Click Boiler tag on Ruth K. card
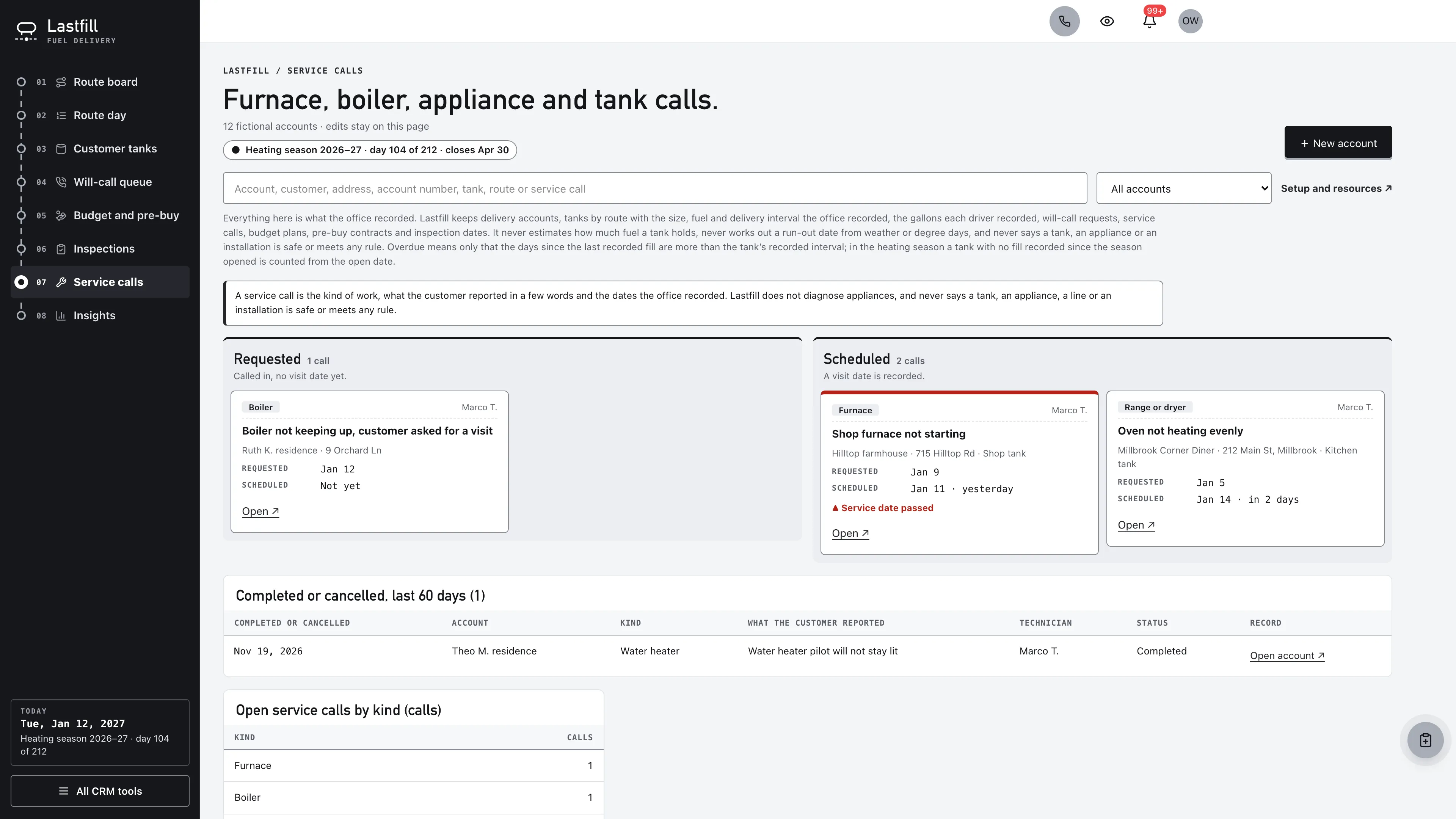 [x=260, y=407]
